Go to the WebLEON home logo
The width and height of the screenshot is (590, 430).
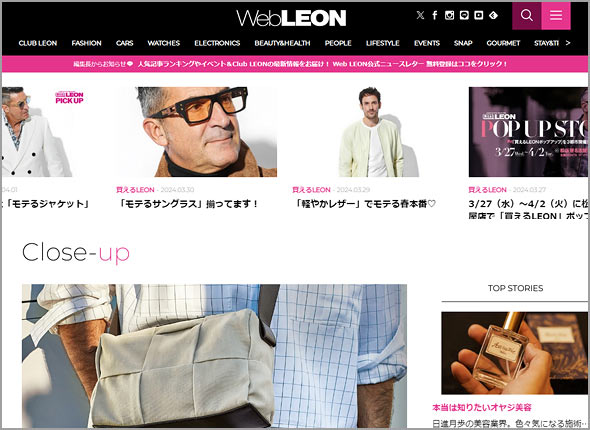[291, 18]
